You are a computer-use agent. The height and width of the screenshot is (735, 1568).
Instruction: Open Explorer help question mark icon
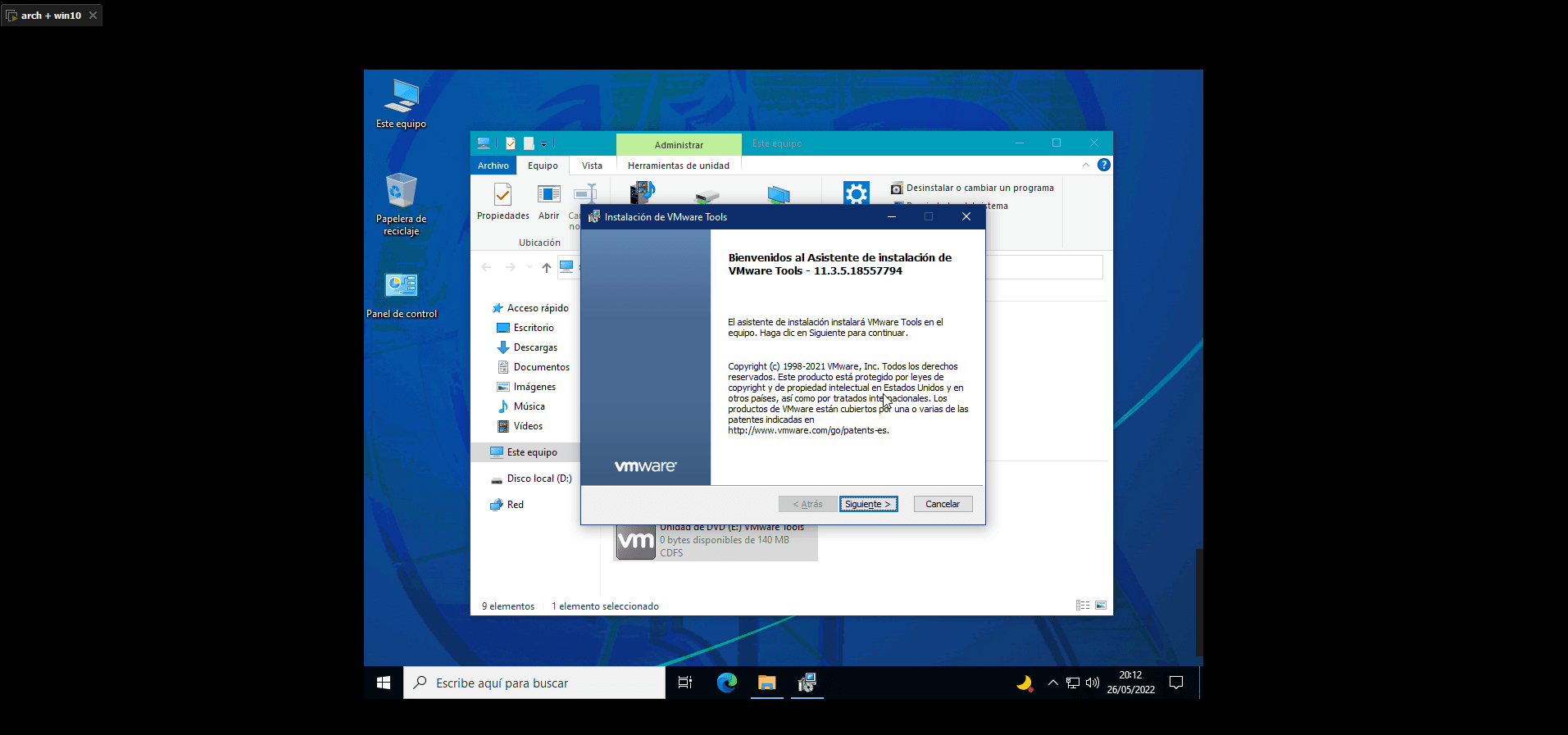tap(1104, 165)
